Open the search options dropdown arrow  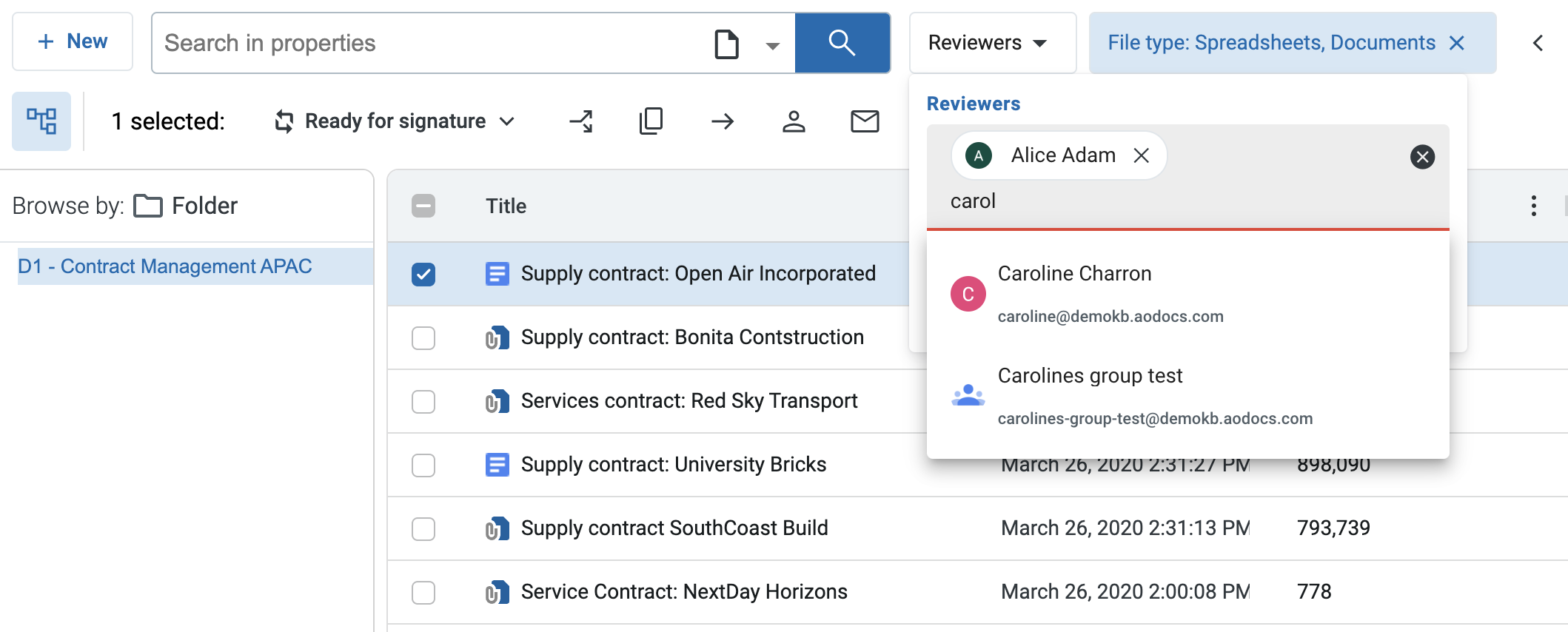point(772,45)
